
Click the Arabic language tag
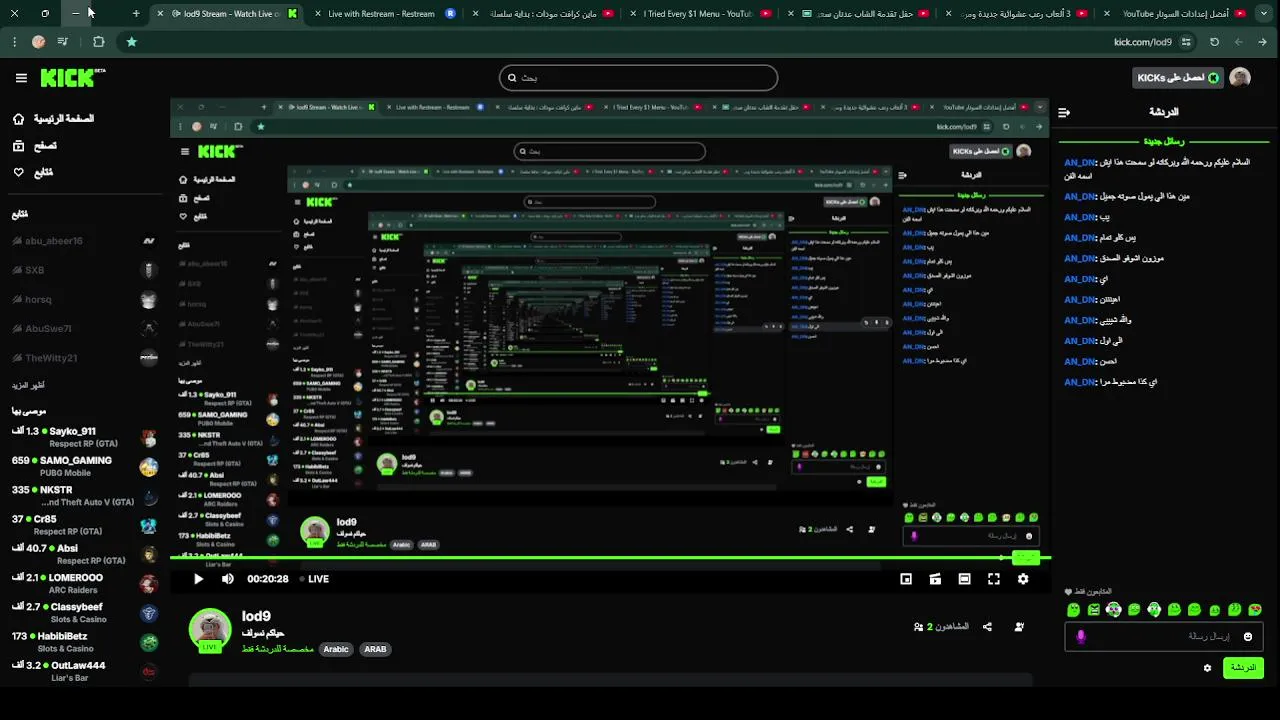tap(336, 649)
